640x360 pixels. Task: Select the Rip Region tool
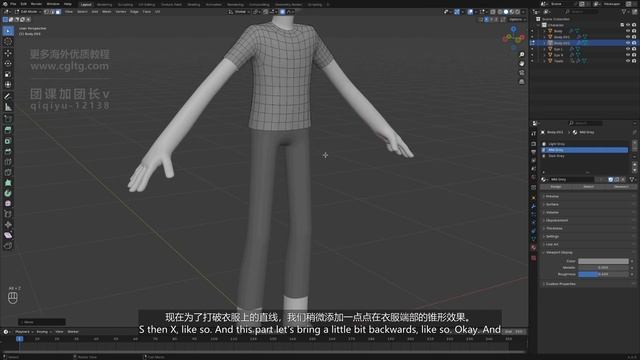(8, 246)
